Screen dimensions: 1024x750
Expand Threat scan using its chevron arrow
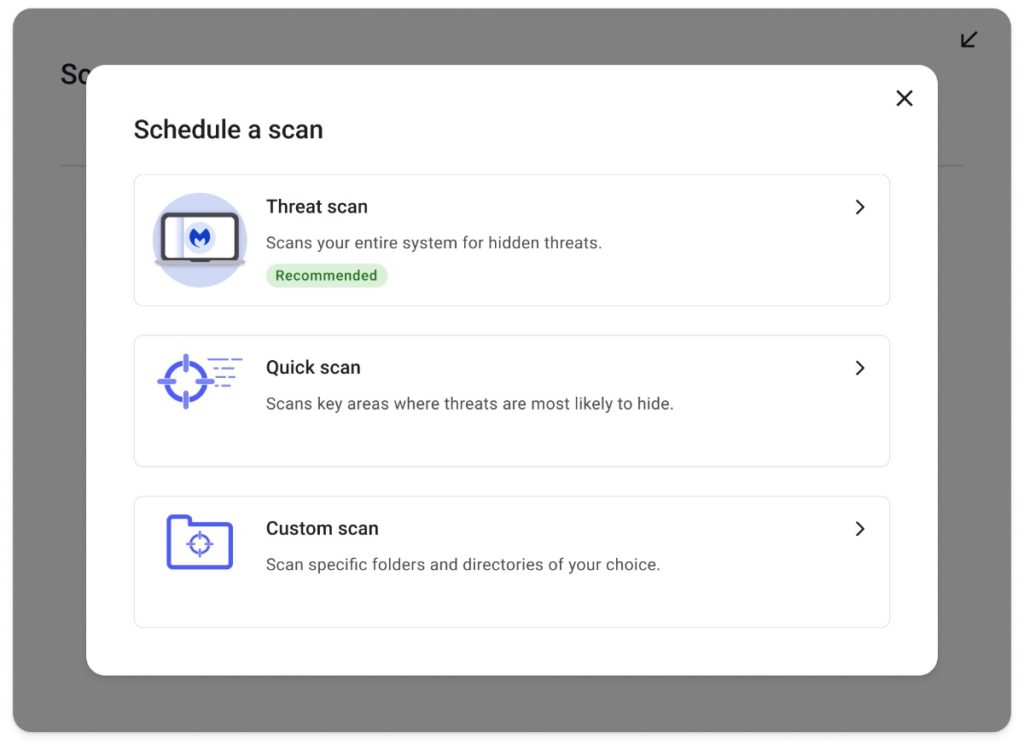pyautogui.click(x=859, y=207)
